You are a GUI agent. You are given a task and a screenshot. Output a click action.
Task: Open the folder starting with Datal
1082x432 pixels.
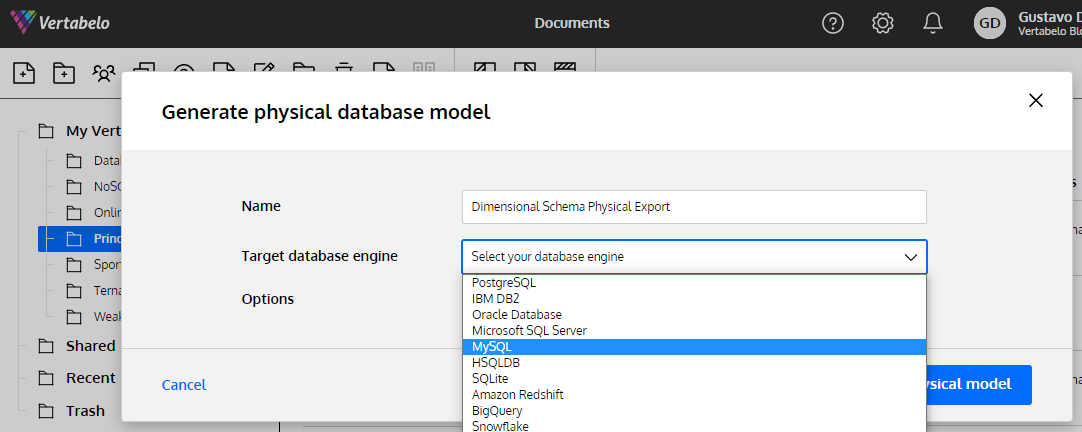95,161
